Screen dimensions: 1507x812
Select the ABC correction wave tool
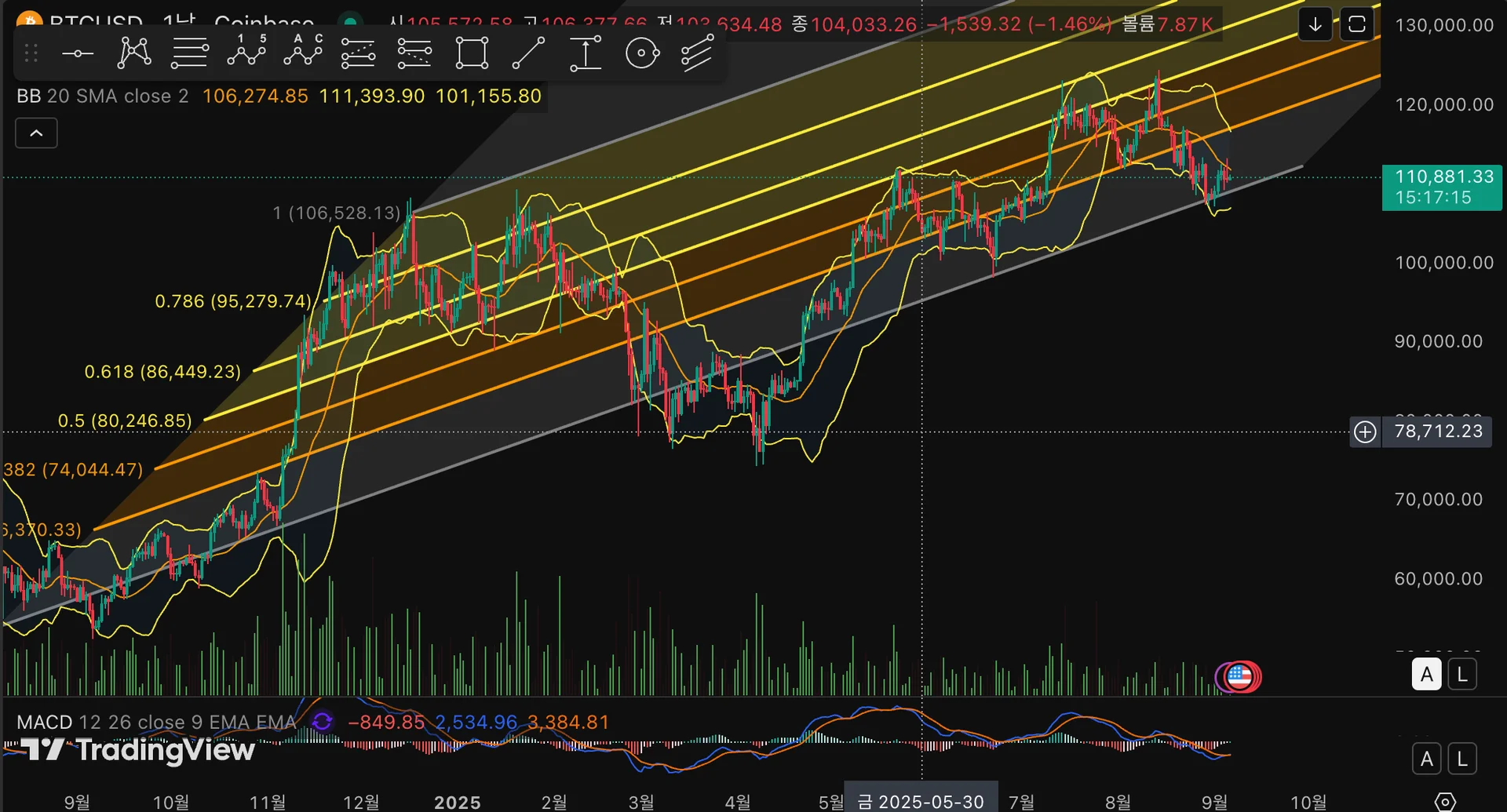click(303, 52)
